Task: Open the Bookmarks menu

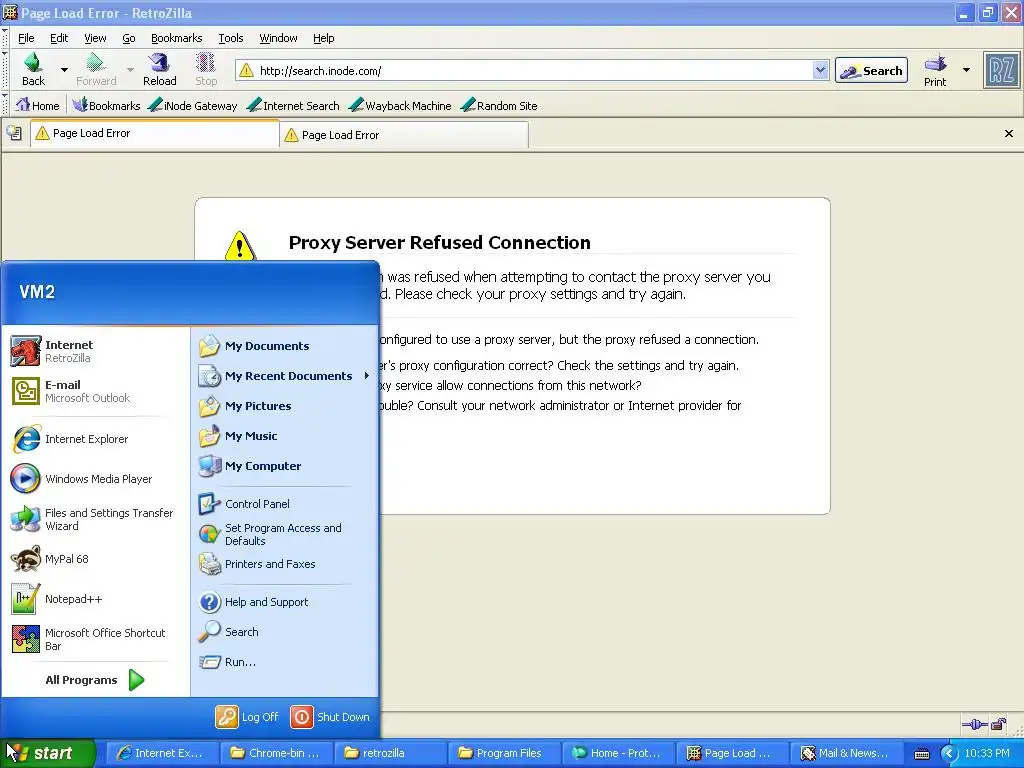Action: tap(176, 38)
